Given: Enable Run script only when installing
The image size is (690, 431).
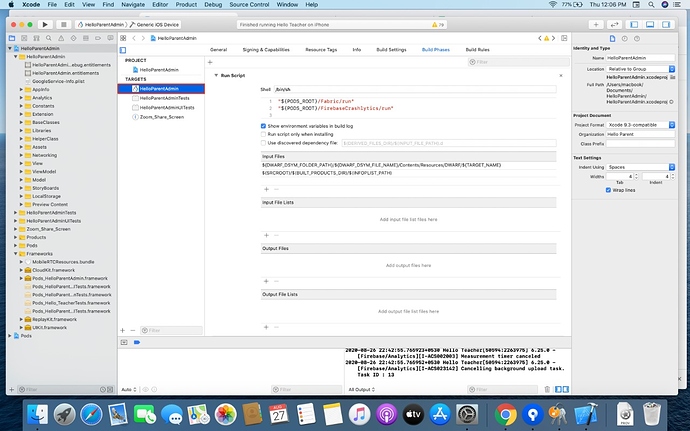Looking at the screenshot, I should pos(263,134).
